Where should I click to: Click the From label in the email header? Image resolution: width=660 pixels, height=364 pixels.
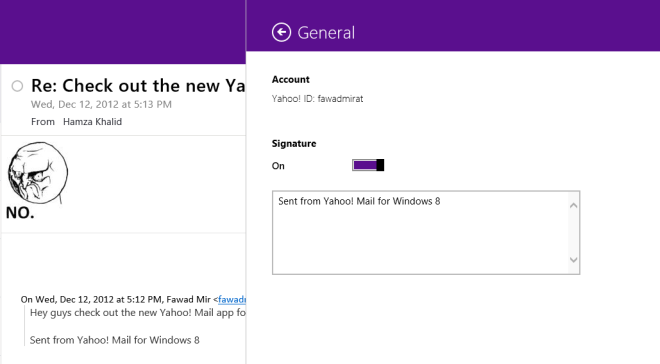point(43,122)
